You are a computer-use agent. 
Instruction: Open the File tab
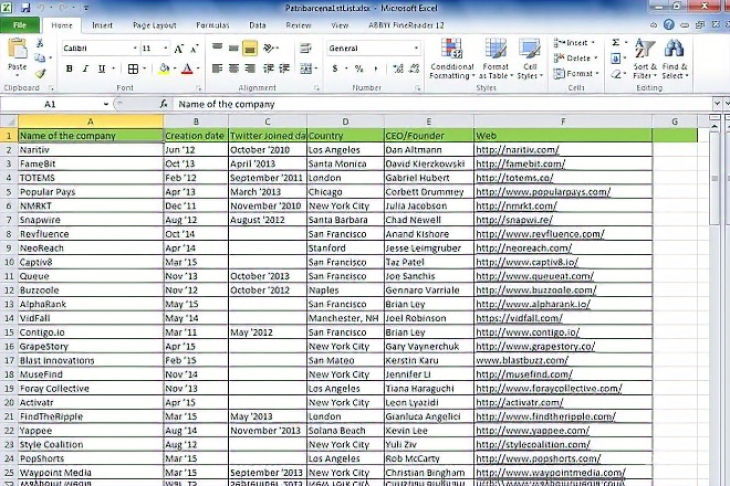click(20, 25)
